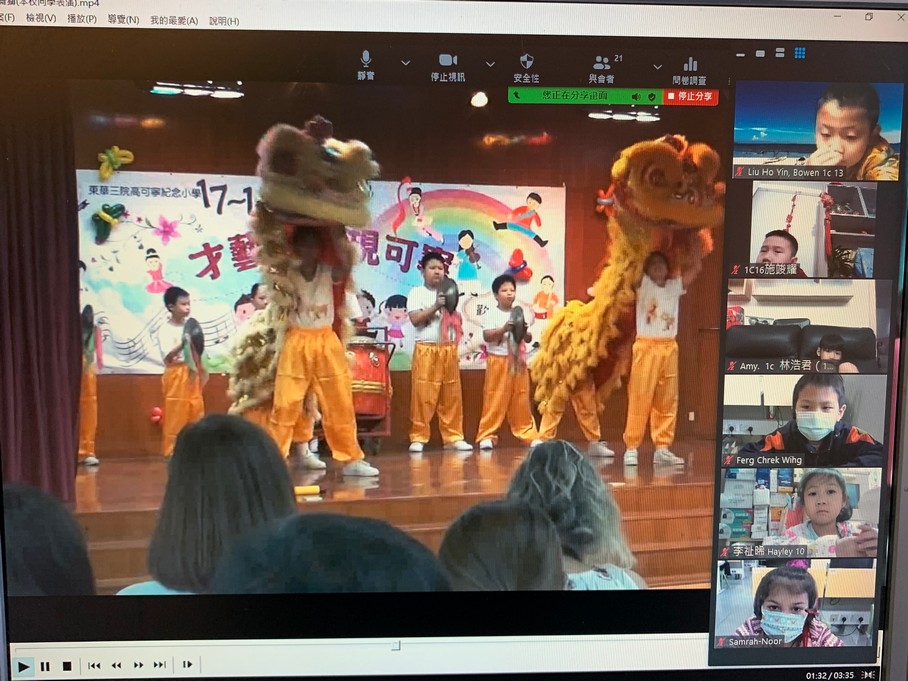Click the muted mic icon on Hayley 10's tile

726,552
